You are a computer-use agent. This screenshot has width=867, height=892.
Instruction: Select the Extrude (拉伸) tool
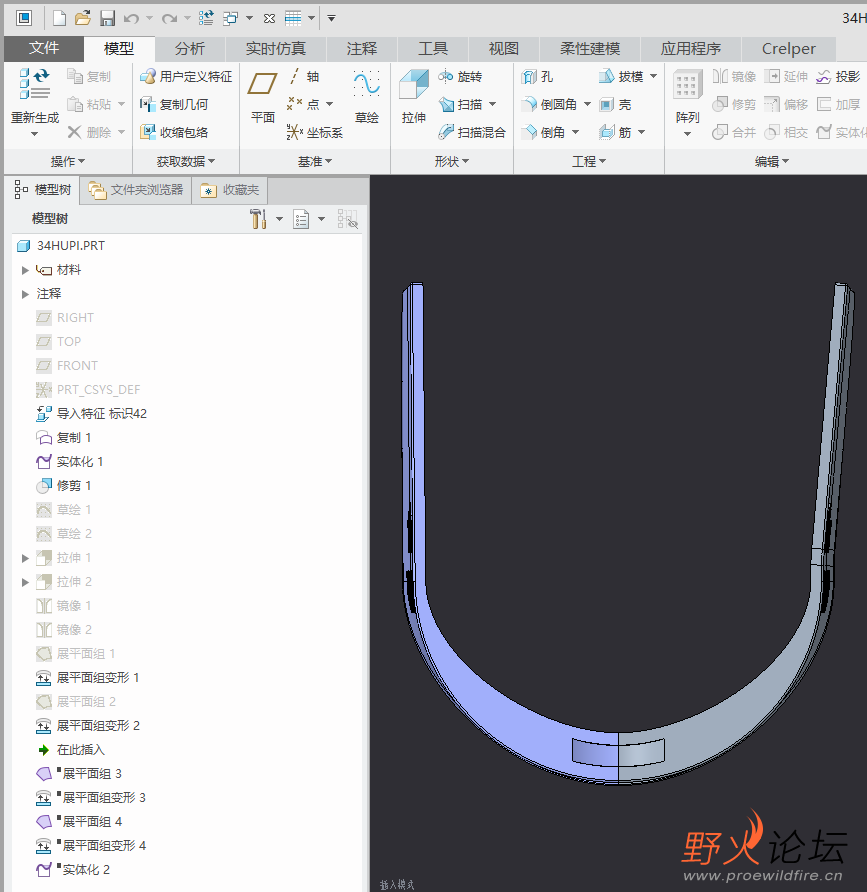click(x=414, y=96)
